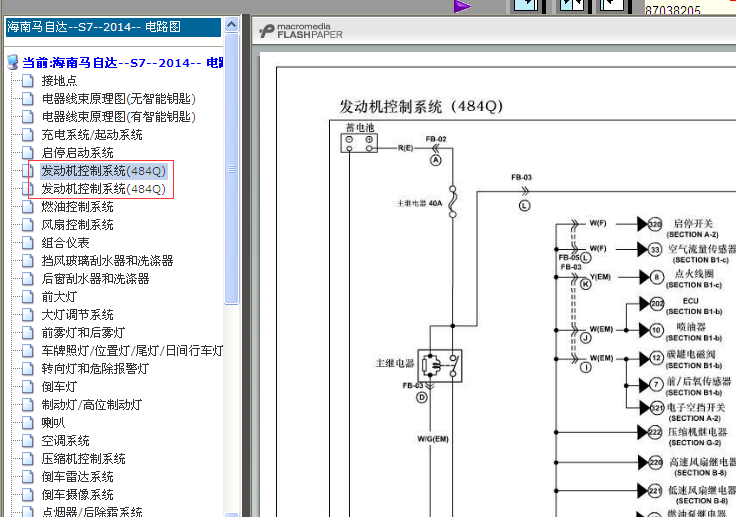Image resolution: width=736 pixels, height=517 pixels.
Task: Click the tree panel vertical scrollbar thumb
Action: click(231, 169)
